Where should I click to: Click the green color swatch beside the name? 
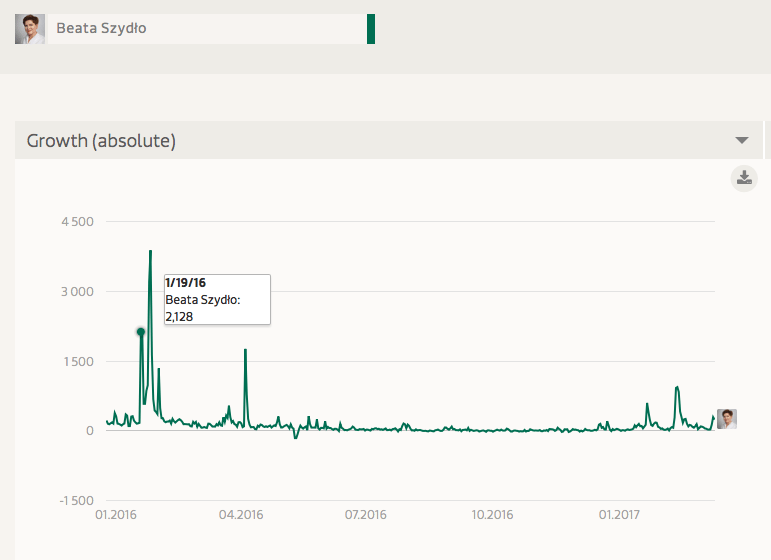[x=371, y=29]
